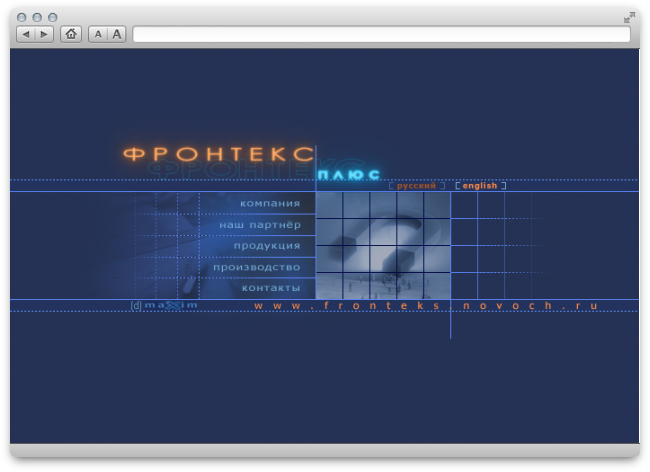
Task: Click the central gridded product image
Action: click(382, 245)
